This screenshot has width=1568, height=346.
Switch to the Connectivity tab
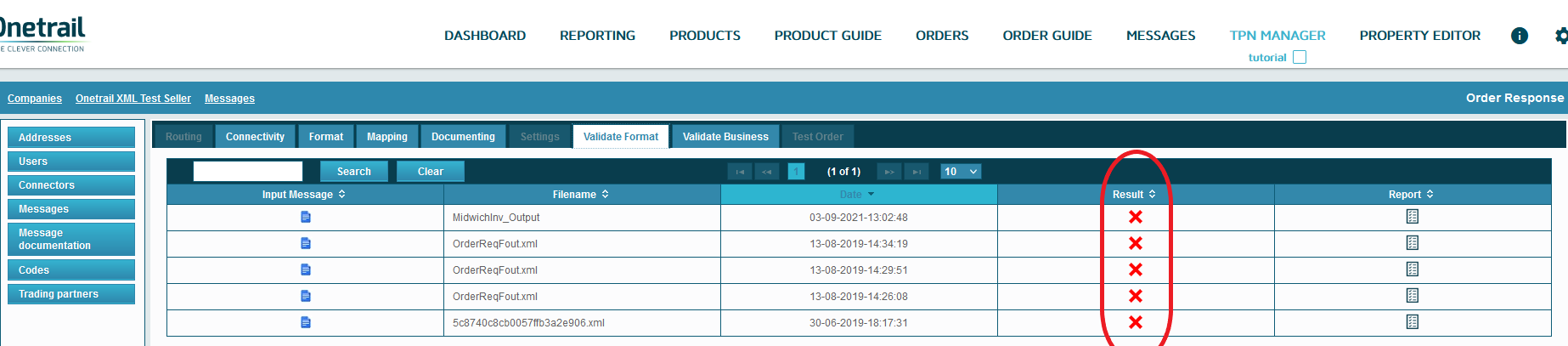255,137
